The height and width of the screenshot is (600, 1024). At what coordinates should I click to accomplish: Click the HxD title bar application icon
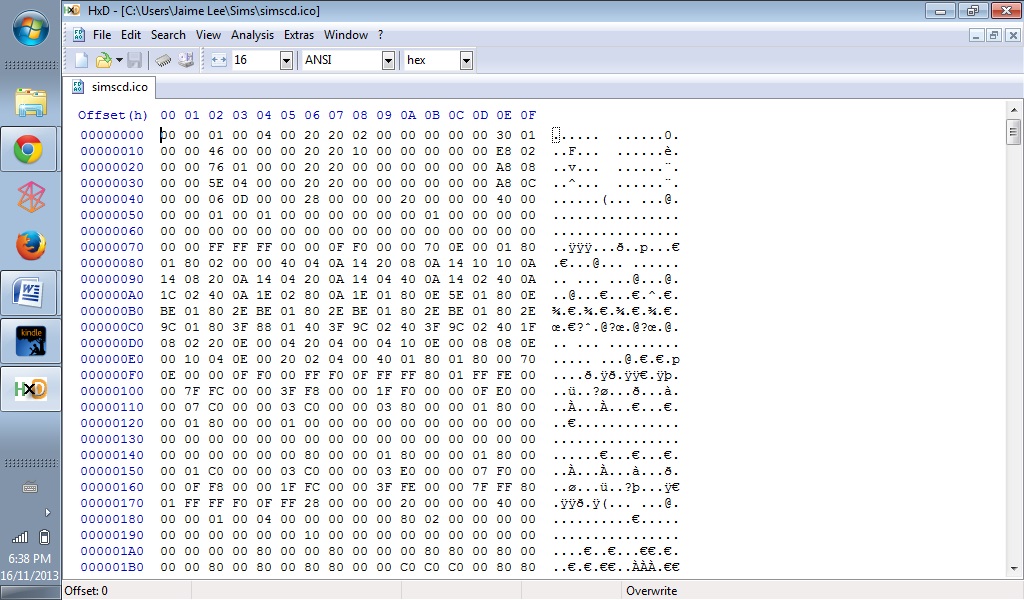(72, 10)
